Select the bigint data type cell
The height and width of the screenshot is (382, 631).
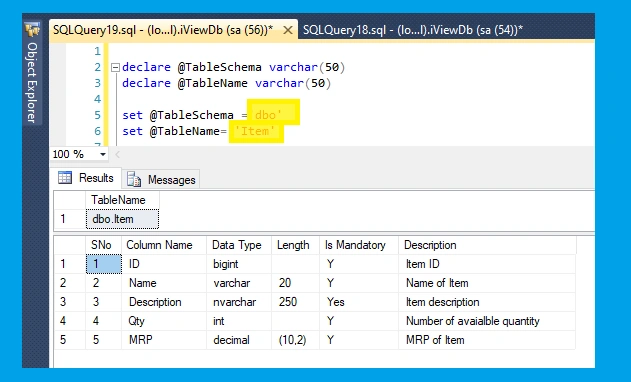click(239, 264)
